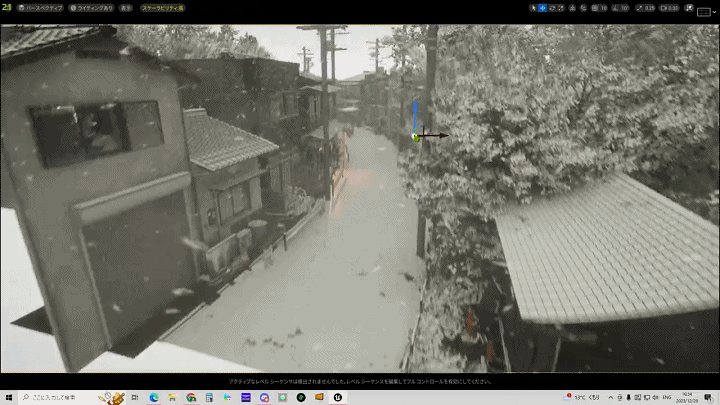
Task: Toggle rotation angle snapping
Action: tap(616, 8)
